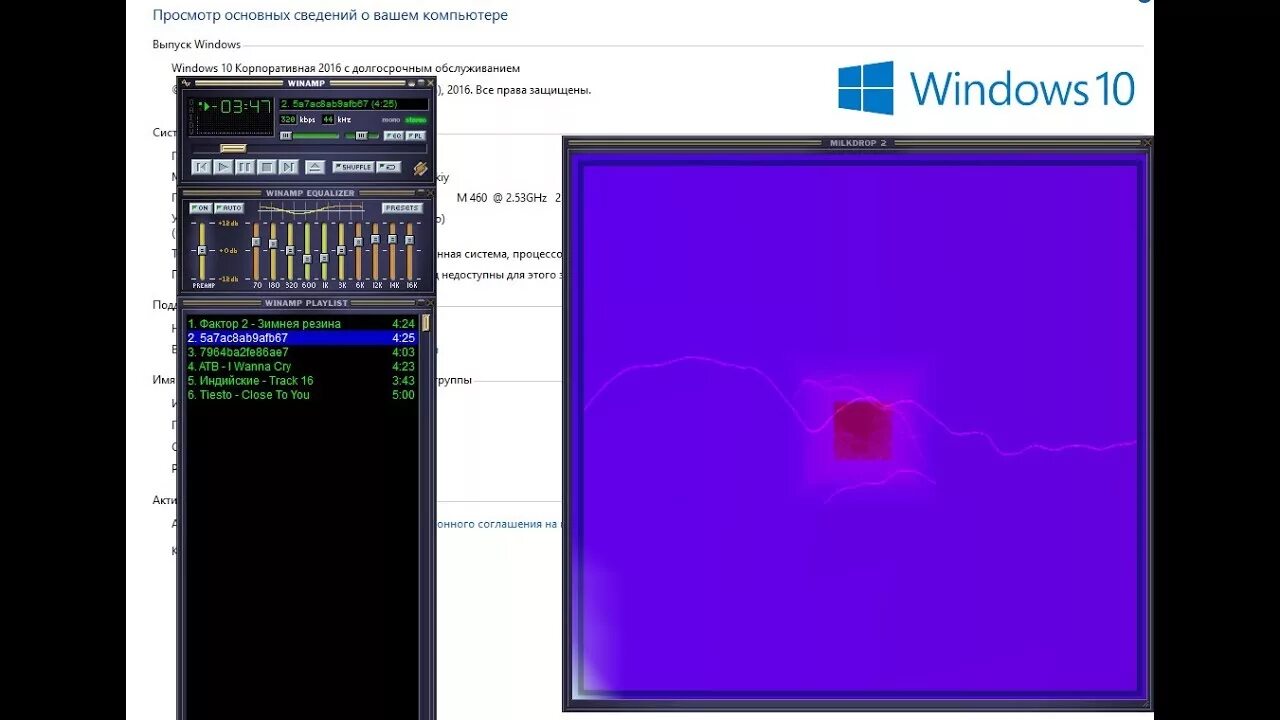Click the 70 Hz equalizer band slider
1280x720 pixels.
tap(256, 250)
